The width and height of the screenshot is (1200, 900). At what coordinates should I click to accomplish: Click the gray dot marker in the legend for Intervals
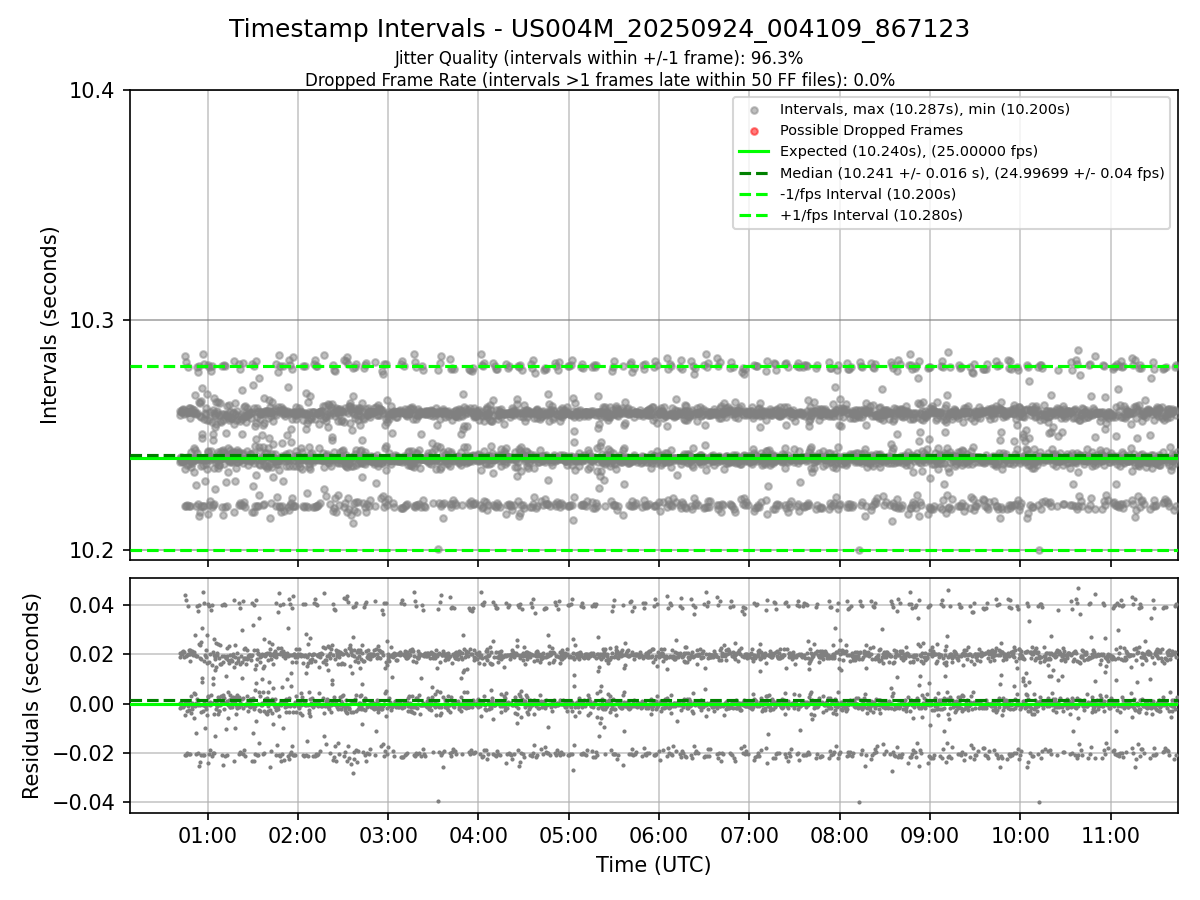click(x=754, y=109)
